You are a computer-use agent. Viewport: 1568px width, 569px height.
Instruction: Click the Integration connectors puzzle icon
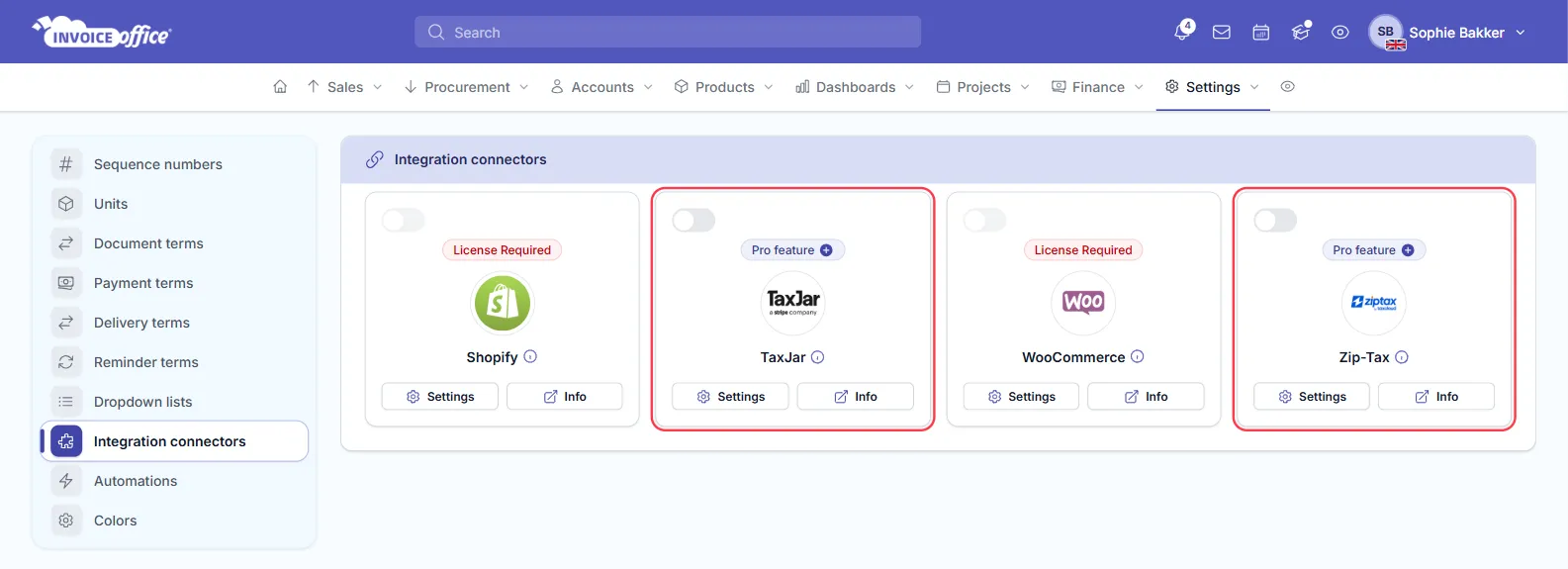point(66,441)
